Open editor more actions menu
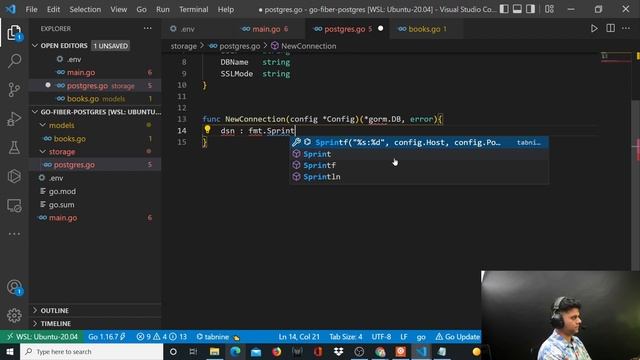The width and height of the screenshot is (640, 360). coord(626,28)
